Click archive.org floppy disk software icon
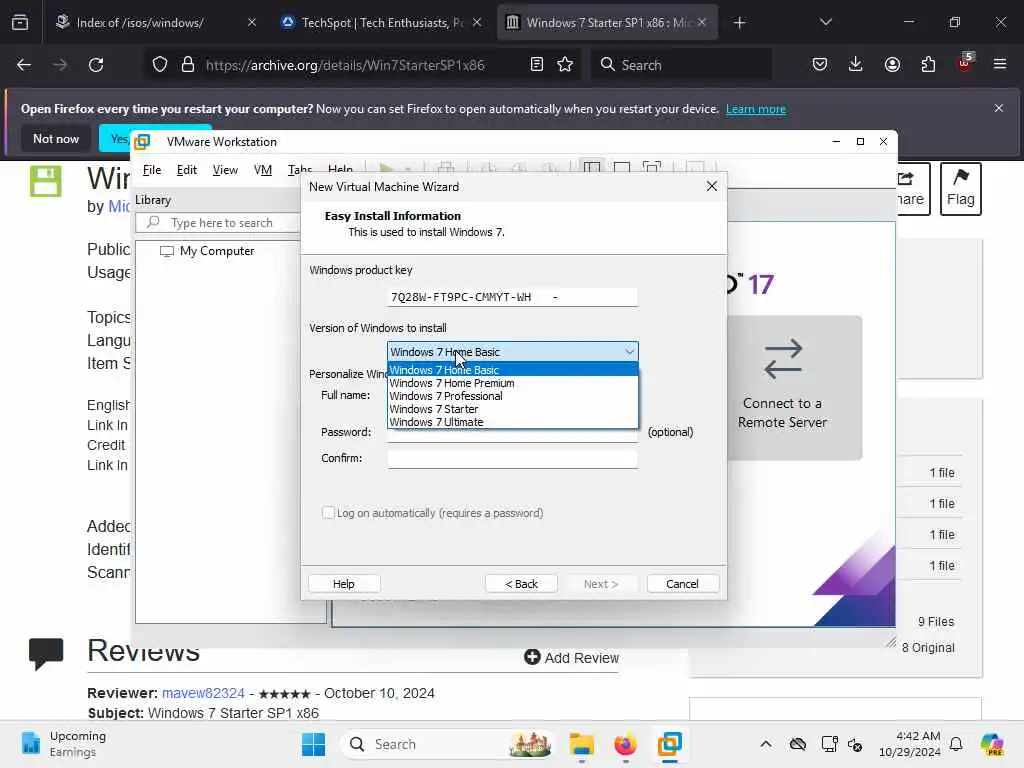 pyautogui.click(x=46, y=182)
